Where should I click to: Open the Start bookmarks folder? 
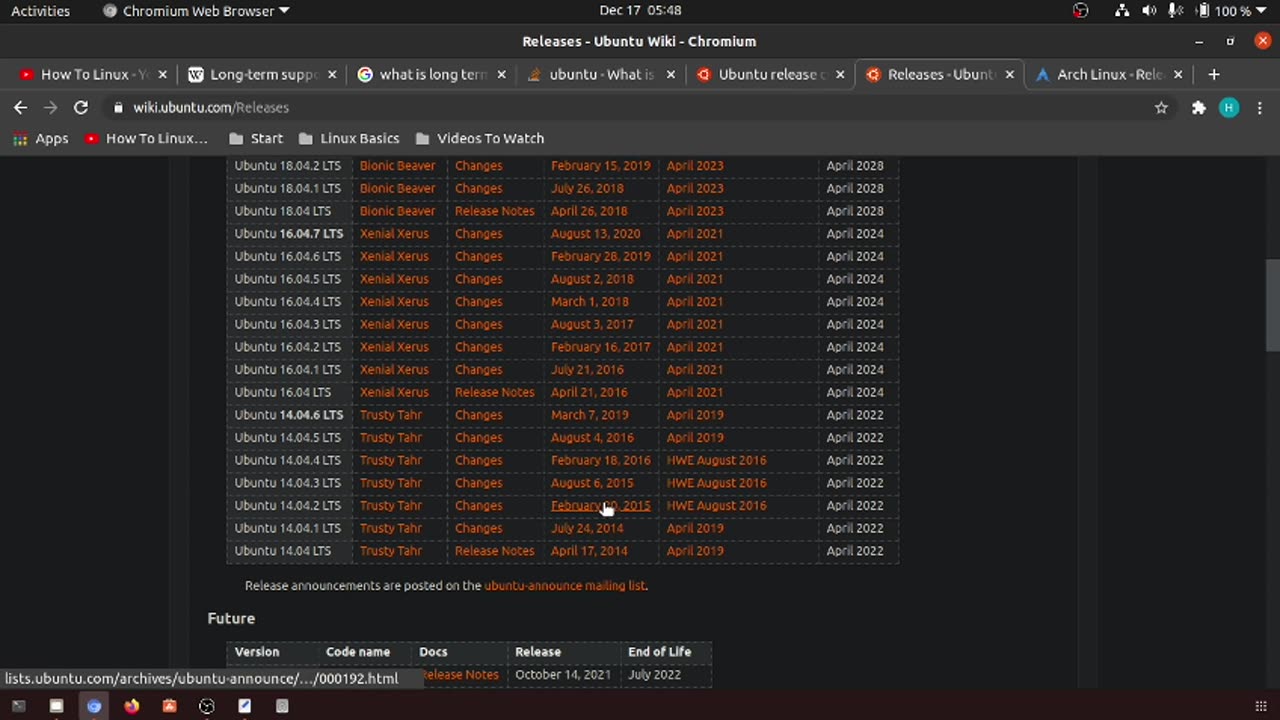point(256,138)
